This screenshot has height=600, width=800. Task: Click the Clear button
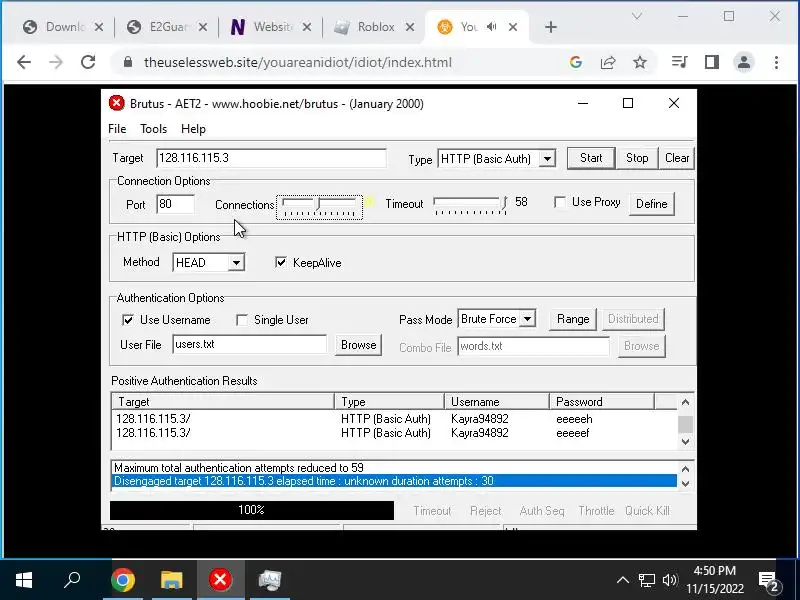coord(677,158)
